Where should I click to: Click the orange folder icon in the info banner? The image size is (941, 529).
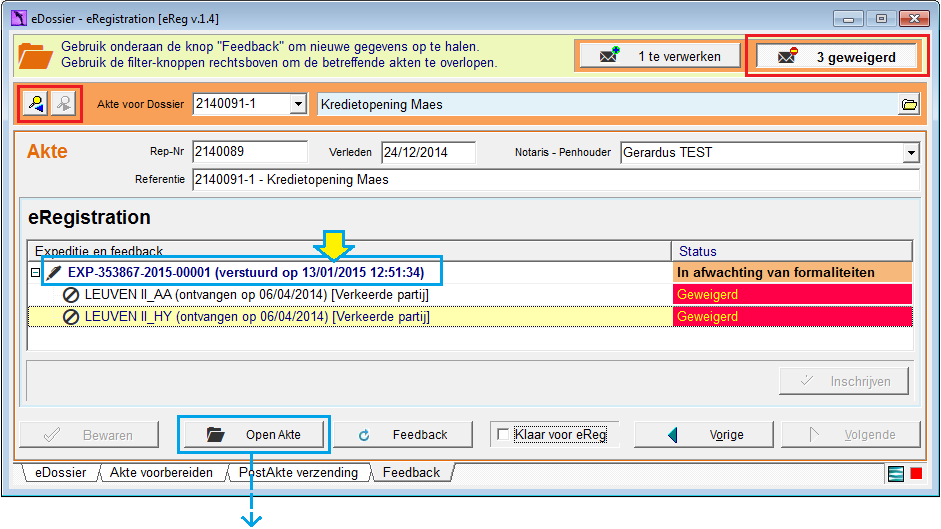tap(35, 56)
